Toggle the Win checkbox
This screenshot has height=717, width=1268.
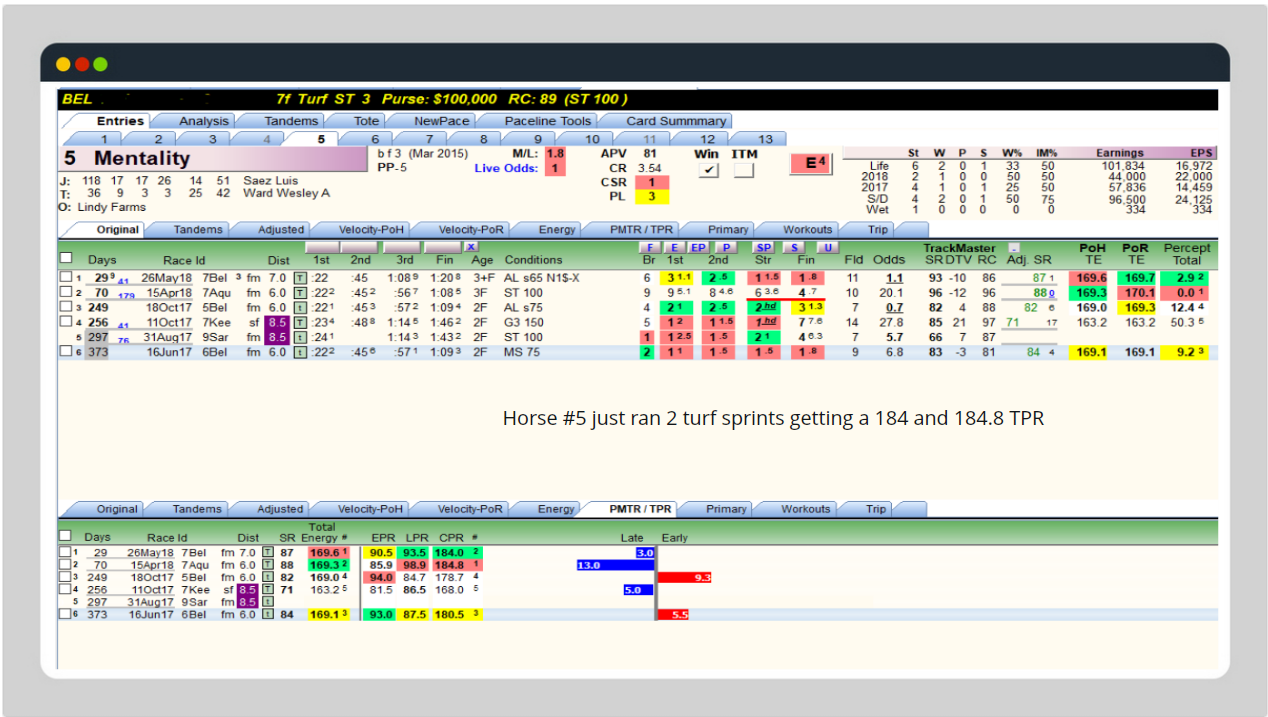[x=708, y=171]
